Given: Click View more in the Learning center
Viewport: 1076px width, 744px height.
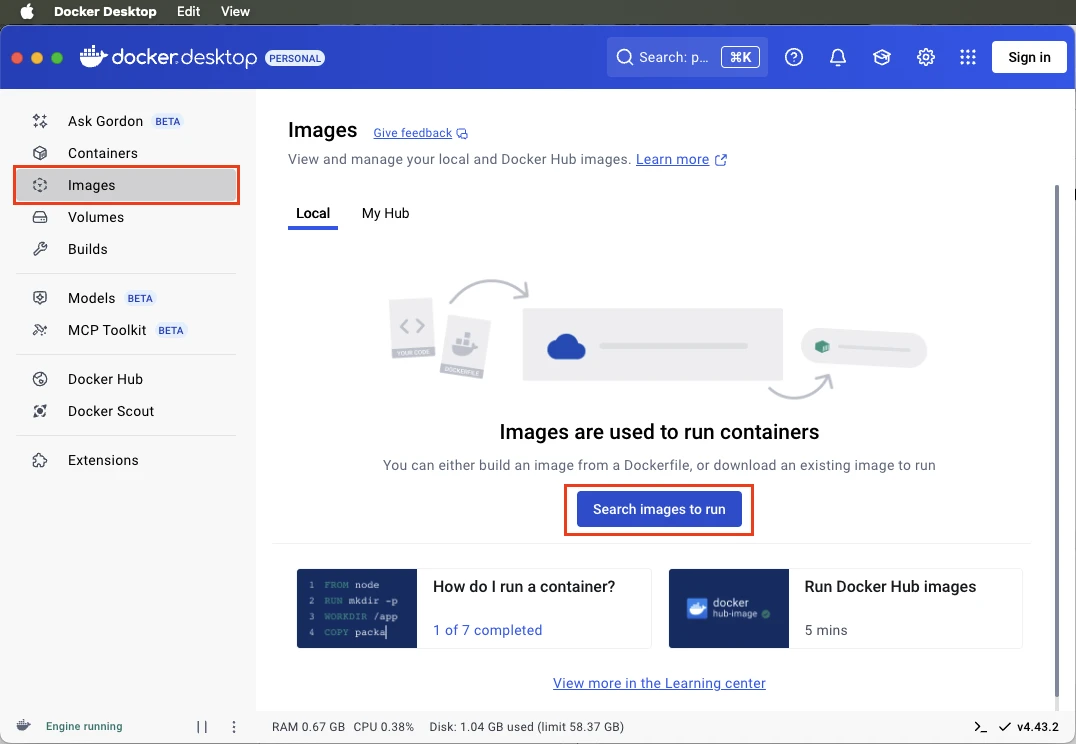Looking at the screenshot, I should click(659, 684).
